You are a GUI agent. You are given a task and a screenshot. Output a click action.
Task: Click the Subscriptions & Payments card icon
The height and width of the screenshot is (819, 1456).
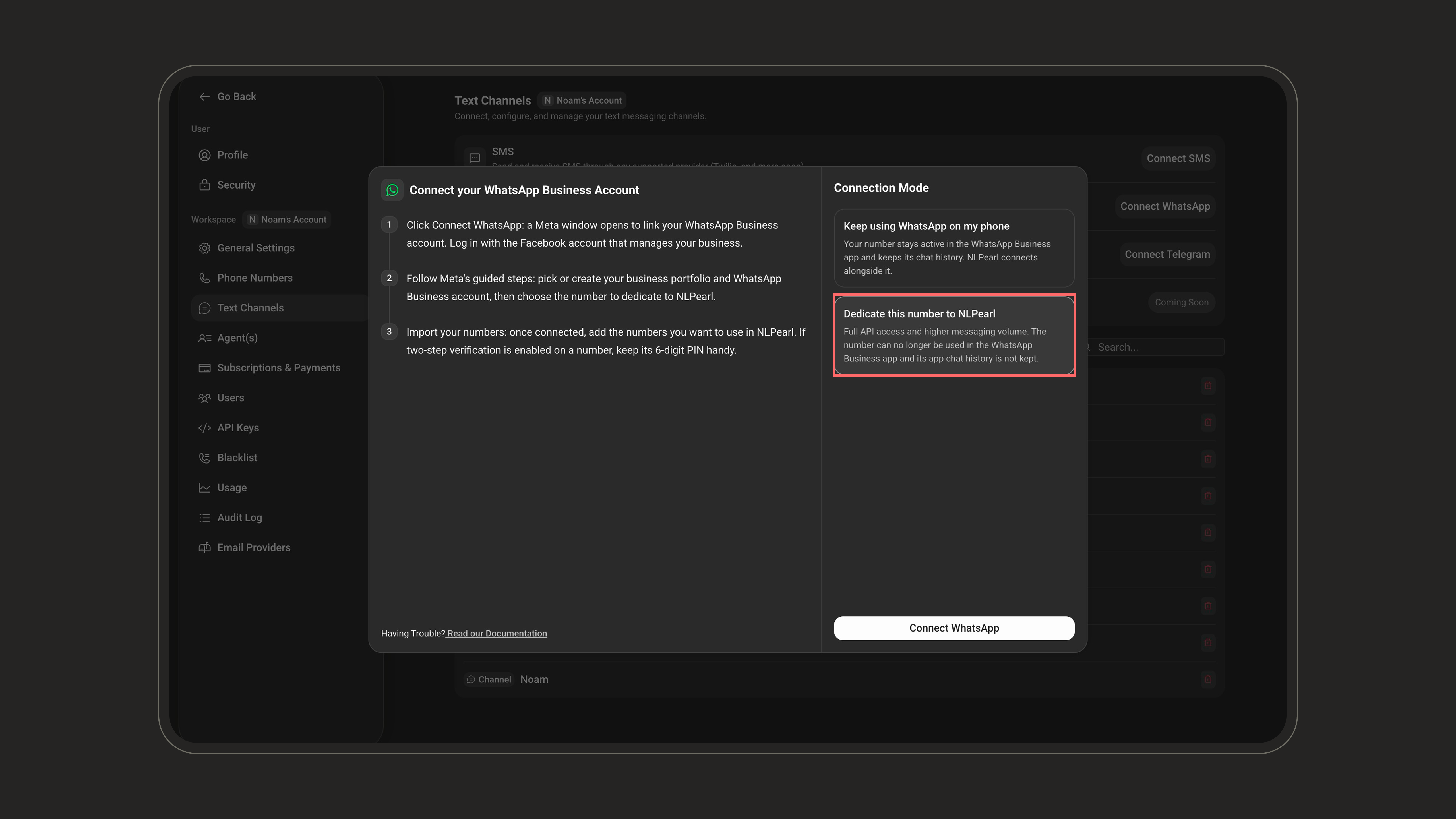click(205, 368)
